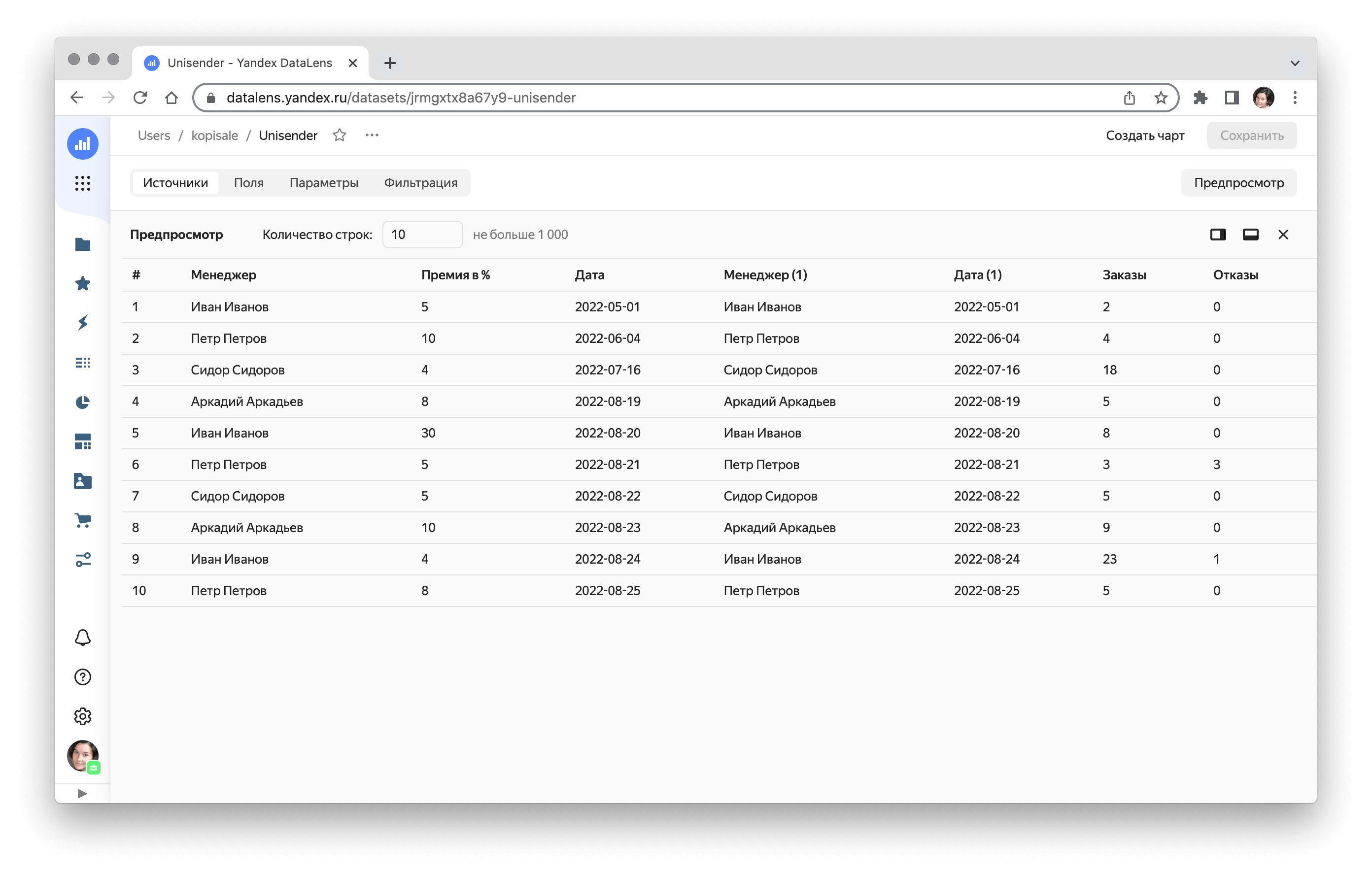1372x876 pixels.
Task: Go to the Users breadcrumb
Action: [x=154, y=135]
